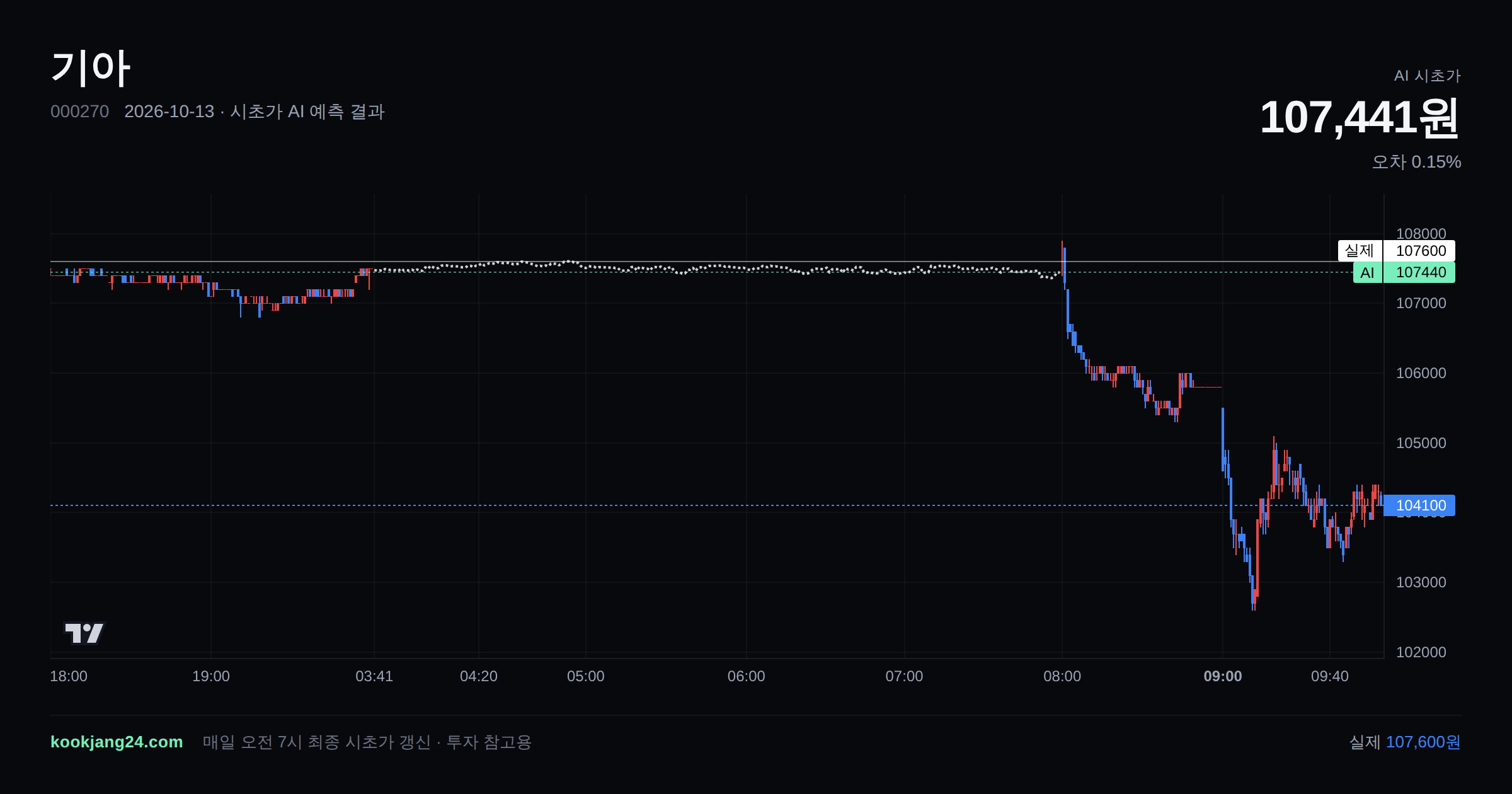Click the 107000 price axis label

pyautogui.click(x=1421, y=303)
